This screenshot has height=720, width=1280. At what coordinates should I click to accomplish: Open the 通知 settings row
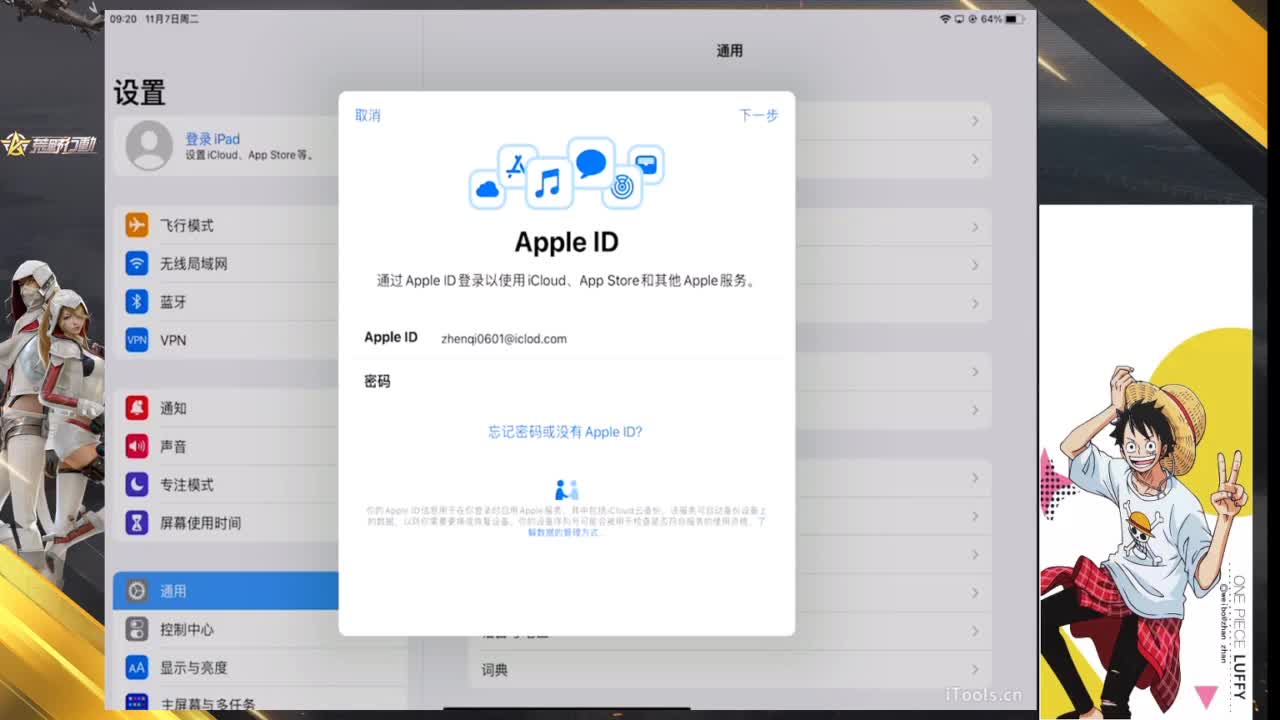(x=226, y=408)
